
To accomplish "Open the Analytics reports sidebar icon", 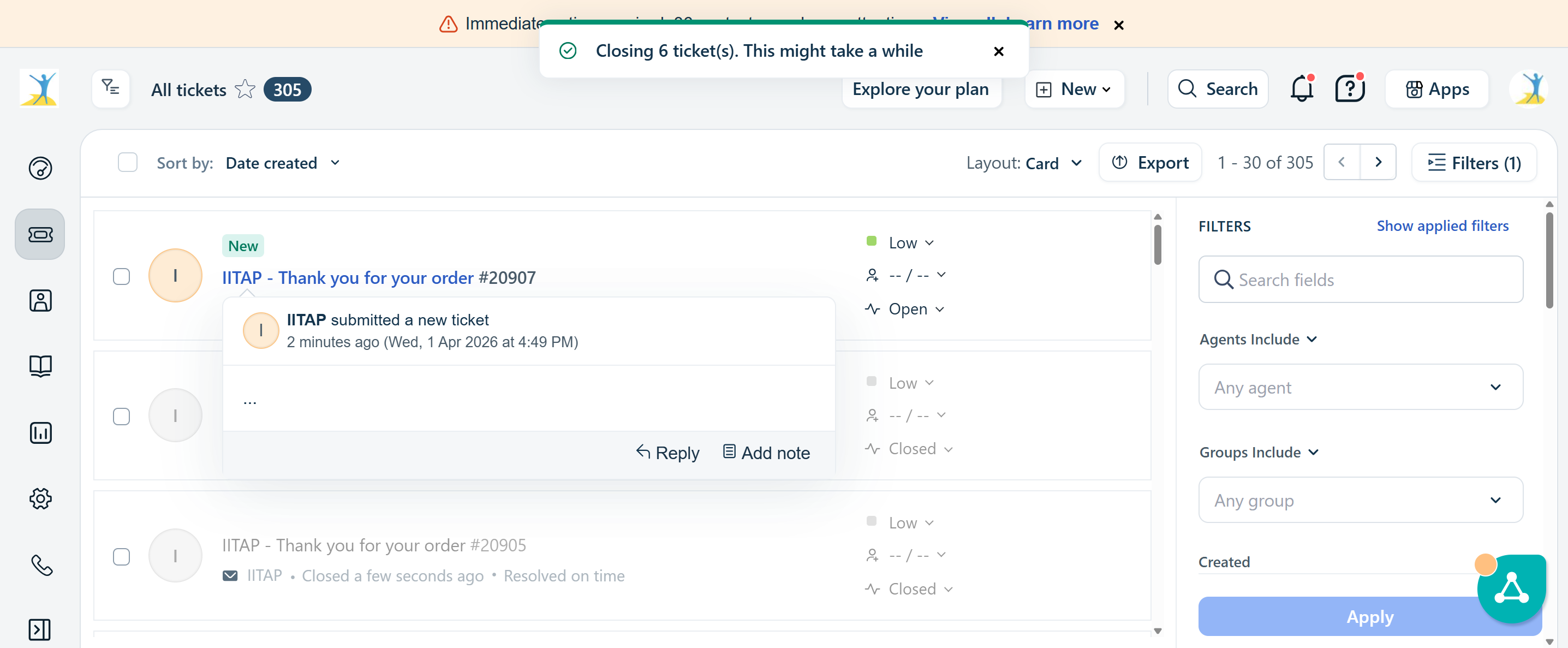I will 40,433.
